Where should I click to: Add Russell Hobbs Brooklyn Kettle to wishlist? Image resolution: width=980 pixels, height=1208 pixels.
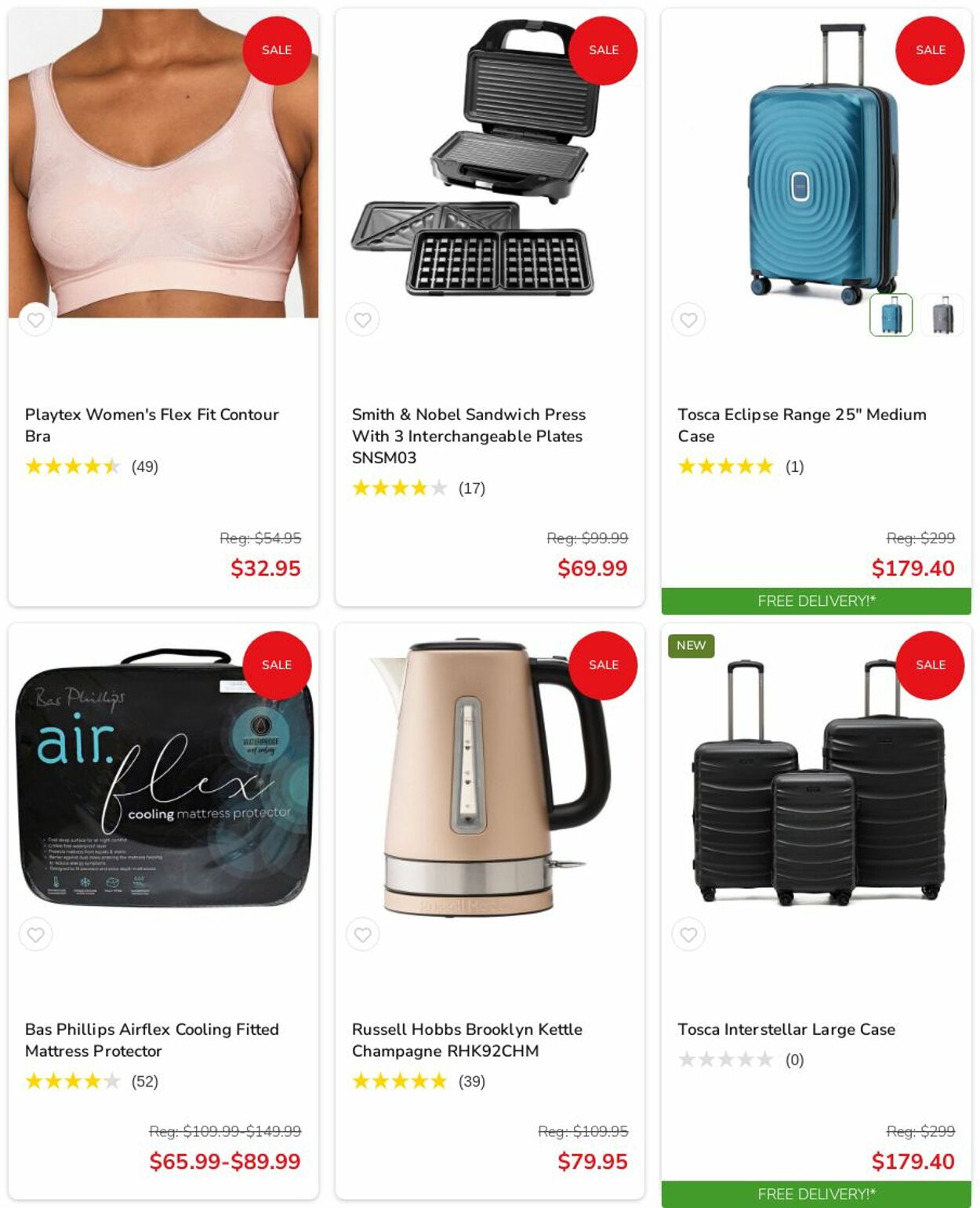(x=362, y=934)
